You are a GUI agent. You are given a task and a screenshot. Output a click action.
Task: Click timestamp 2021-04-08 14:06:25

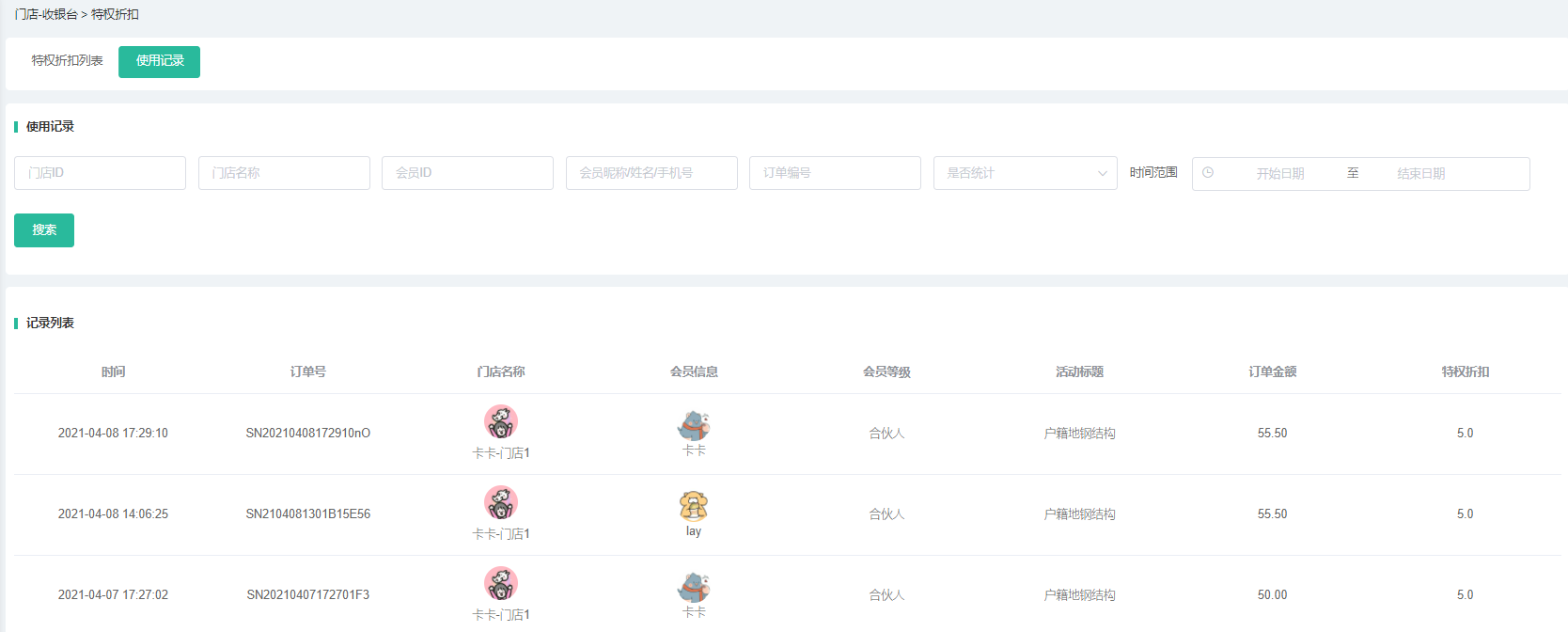point(113,514)
